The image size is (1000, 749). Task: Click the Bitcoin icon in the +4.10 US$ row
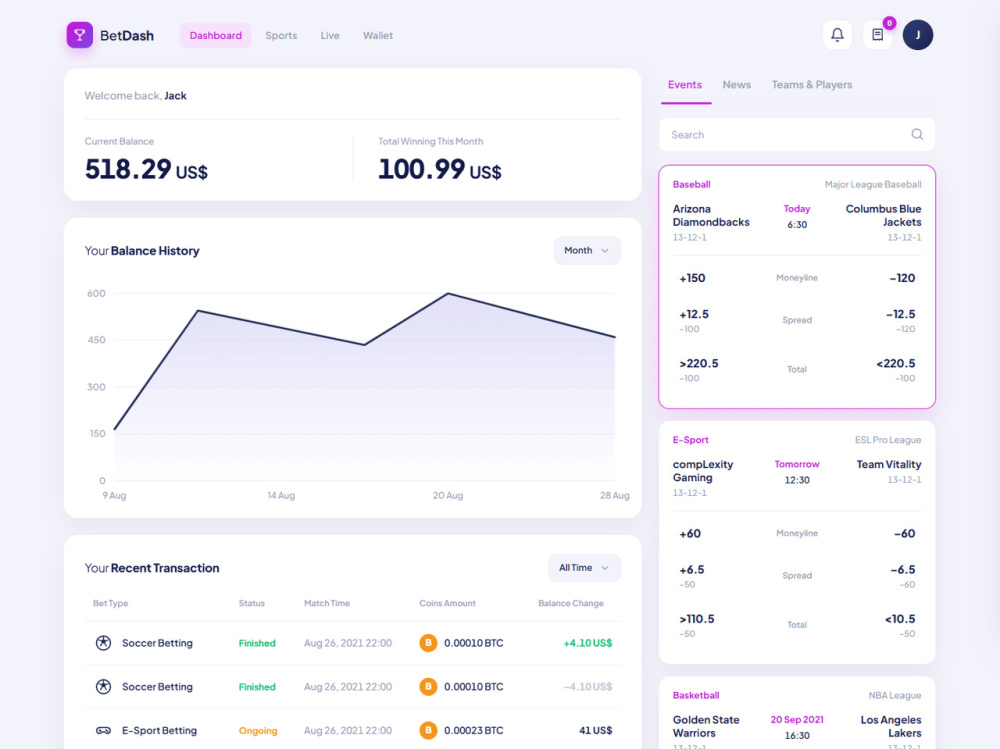(428, 642)
